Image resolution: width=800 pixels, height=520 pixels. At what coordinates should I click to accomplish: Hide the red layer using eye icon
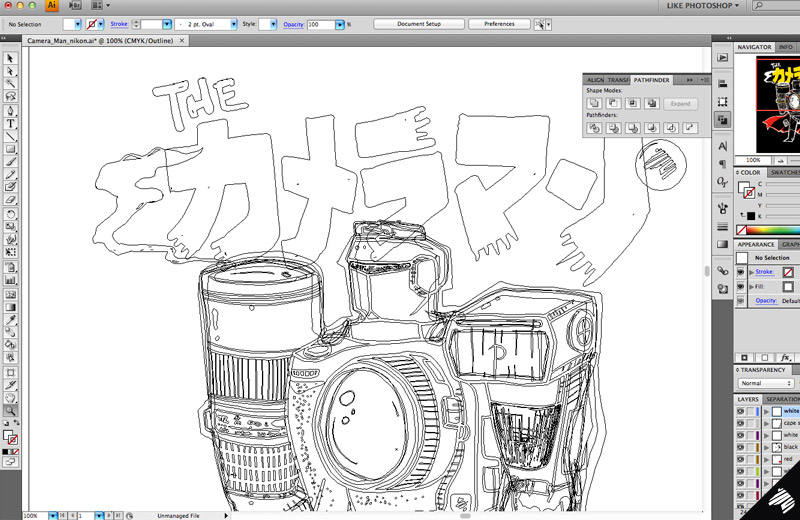tap(741, 458)
